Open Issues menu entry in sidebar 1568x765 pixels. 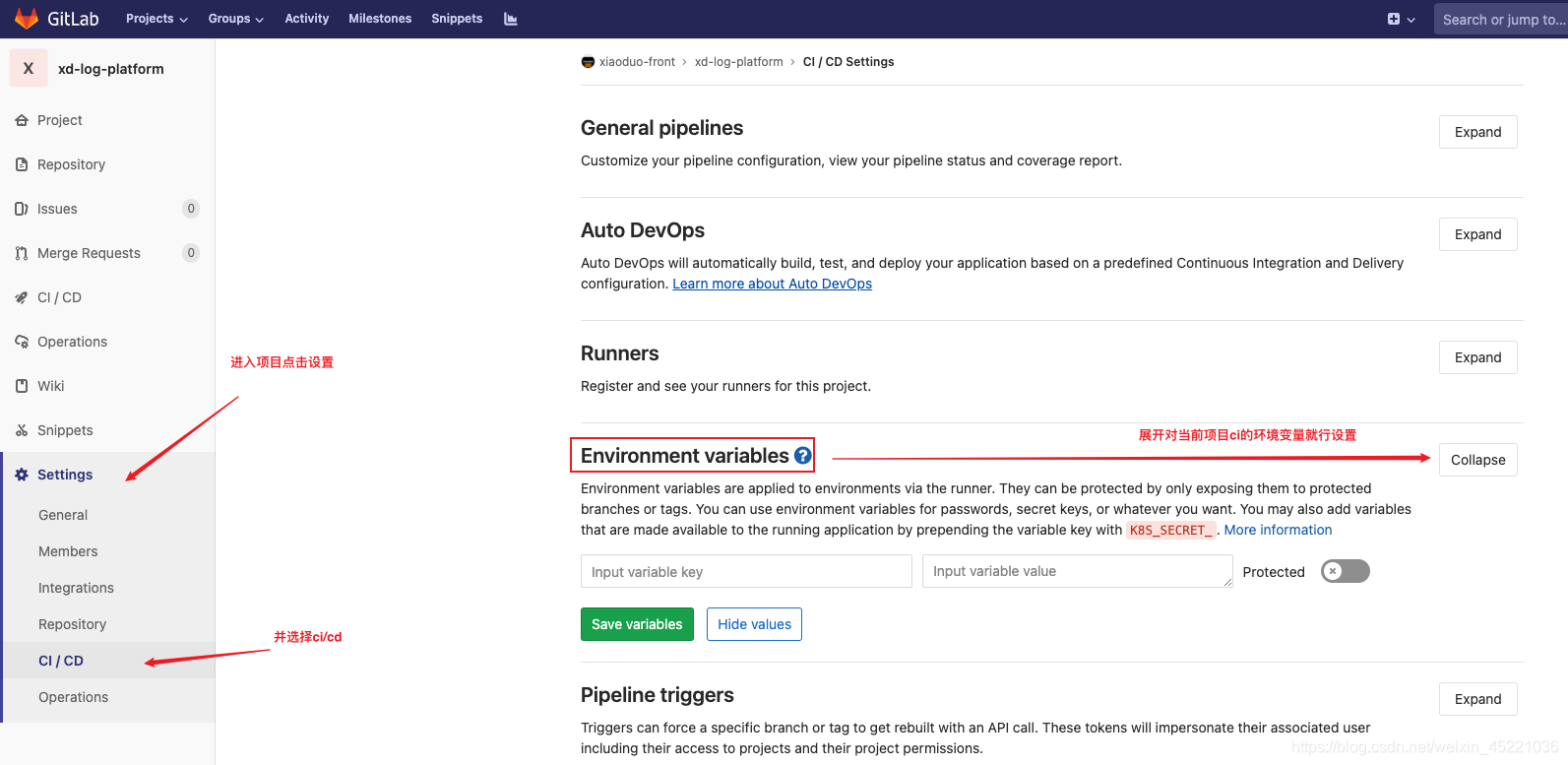(x=57, y=209)
